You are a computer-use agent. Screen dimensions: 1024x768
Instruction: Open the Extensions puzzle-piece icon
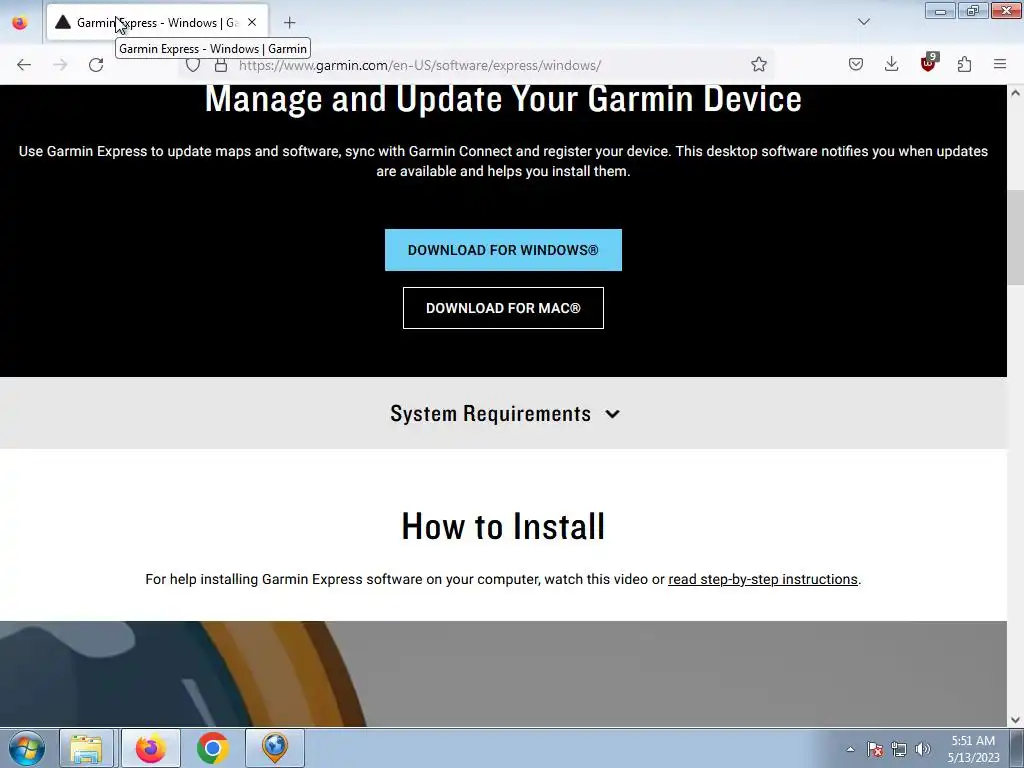[964, 64]
